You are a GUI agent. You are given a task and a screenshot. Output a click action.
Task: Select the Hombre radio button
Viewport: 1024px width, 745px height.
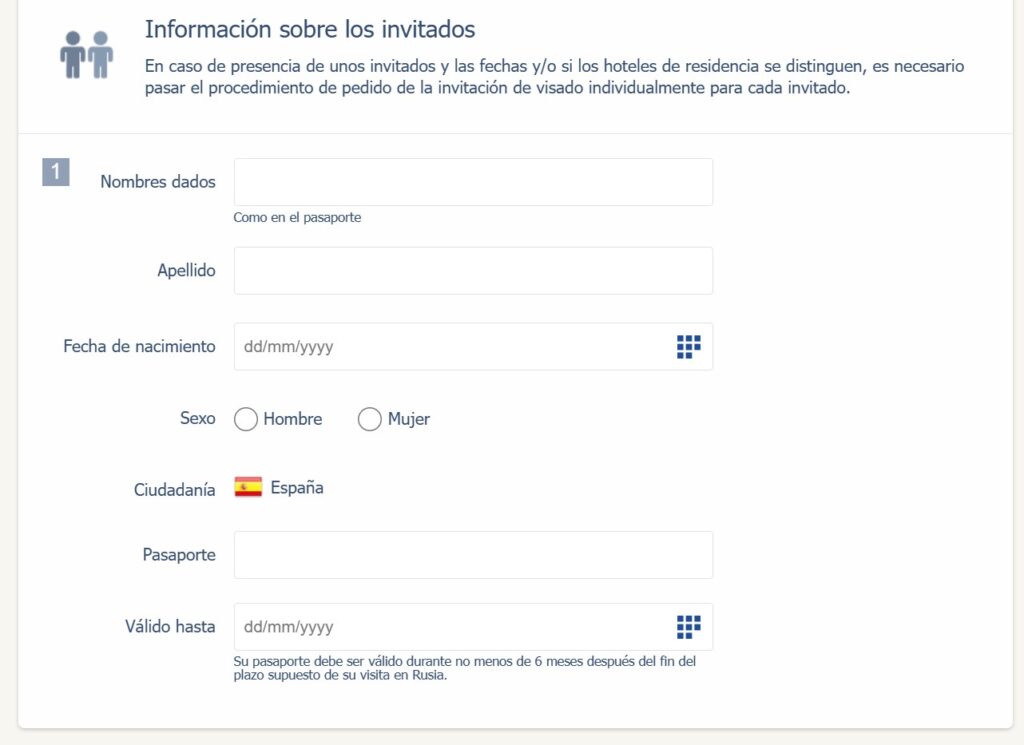click(x=246, y=419)
